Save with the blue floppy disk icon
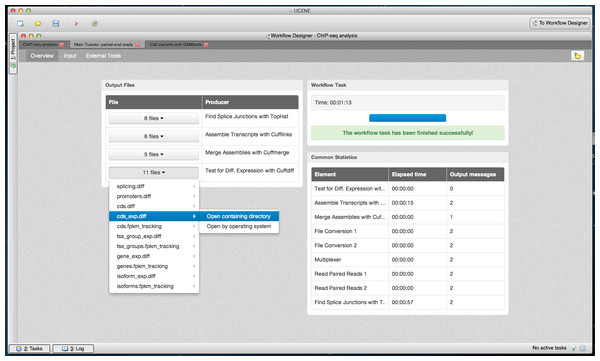This screenshot has width=600, height=361. coord(55,24)
